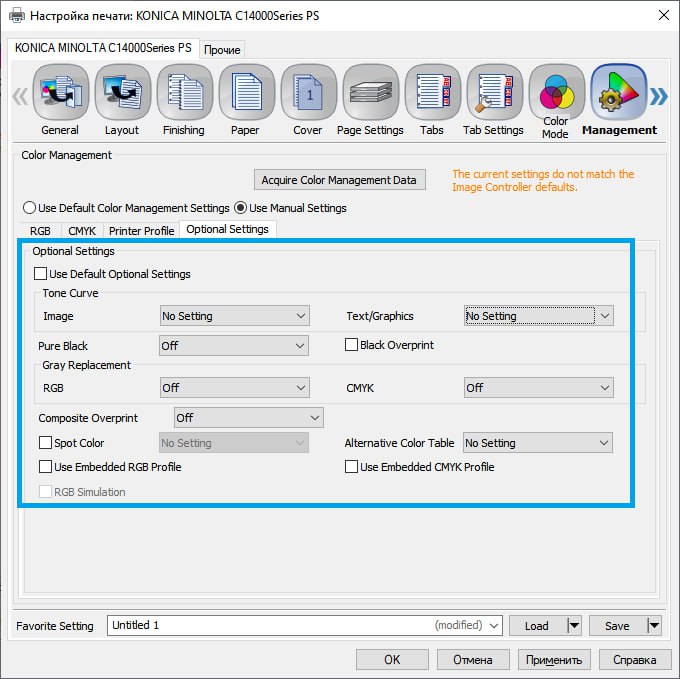This screenshot has height=679, width=680.
Task: Click the Отмена button
Action: coord(473,659)
